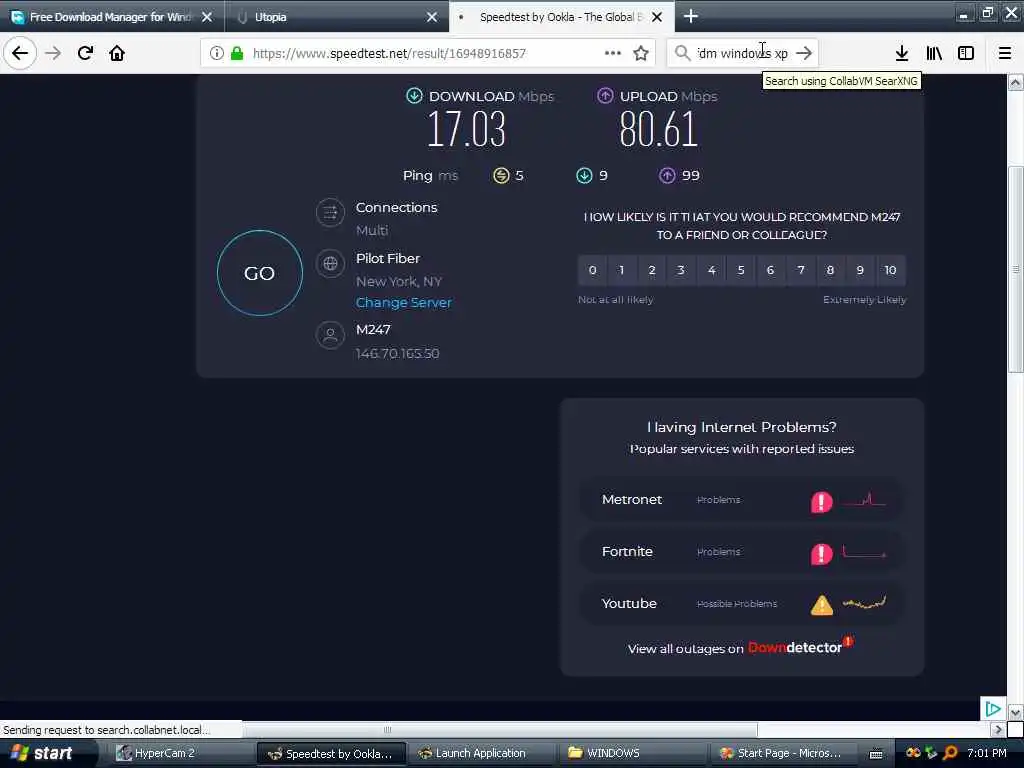Bookmark this page with the star icon
The width and height of the screenshot is (1024, 768).
[641, 53]
